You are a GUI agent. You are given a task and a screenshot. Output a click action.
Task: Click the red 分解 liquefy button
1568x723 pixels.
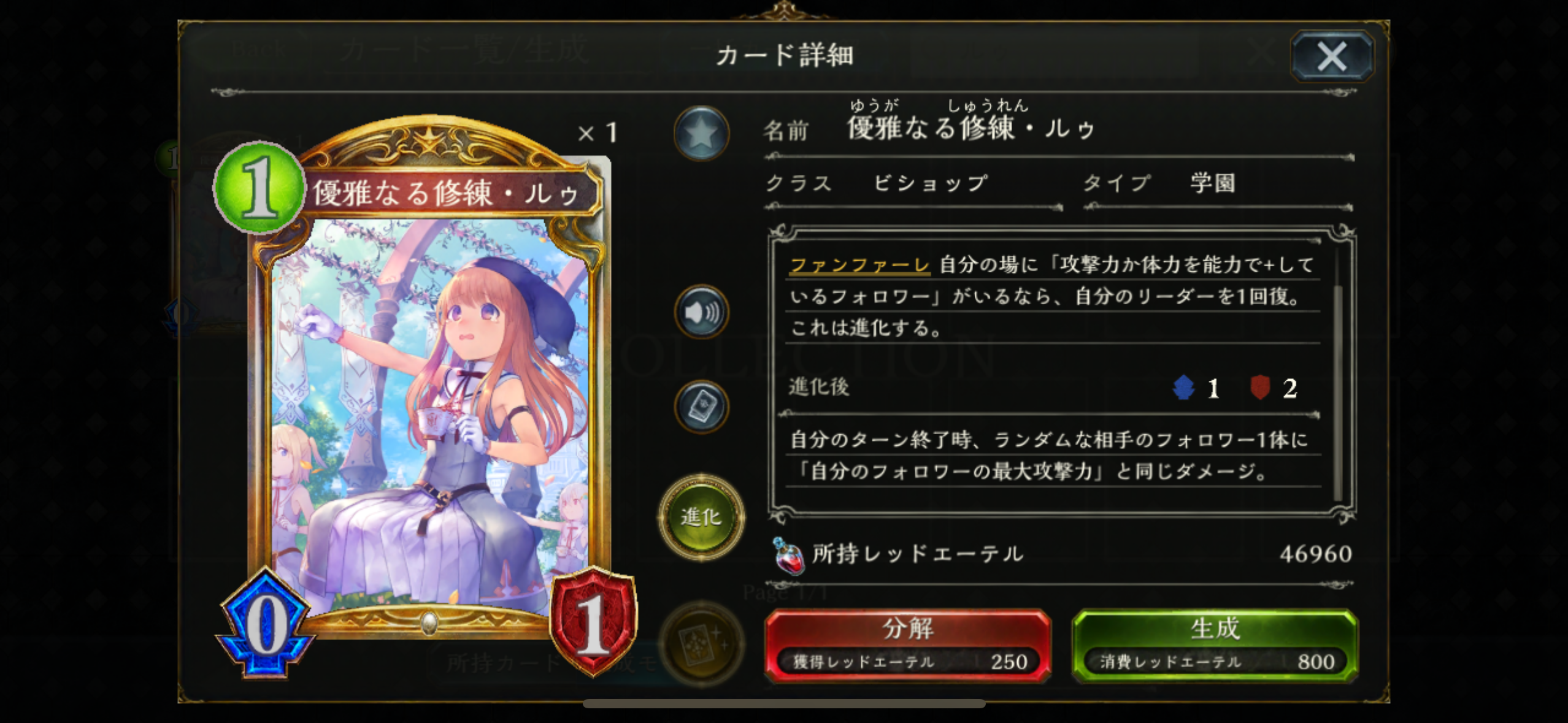pyautogui.click(x=907, y=645)
